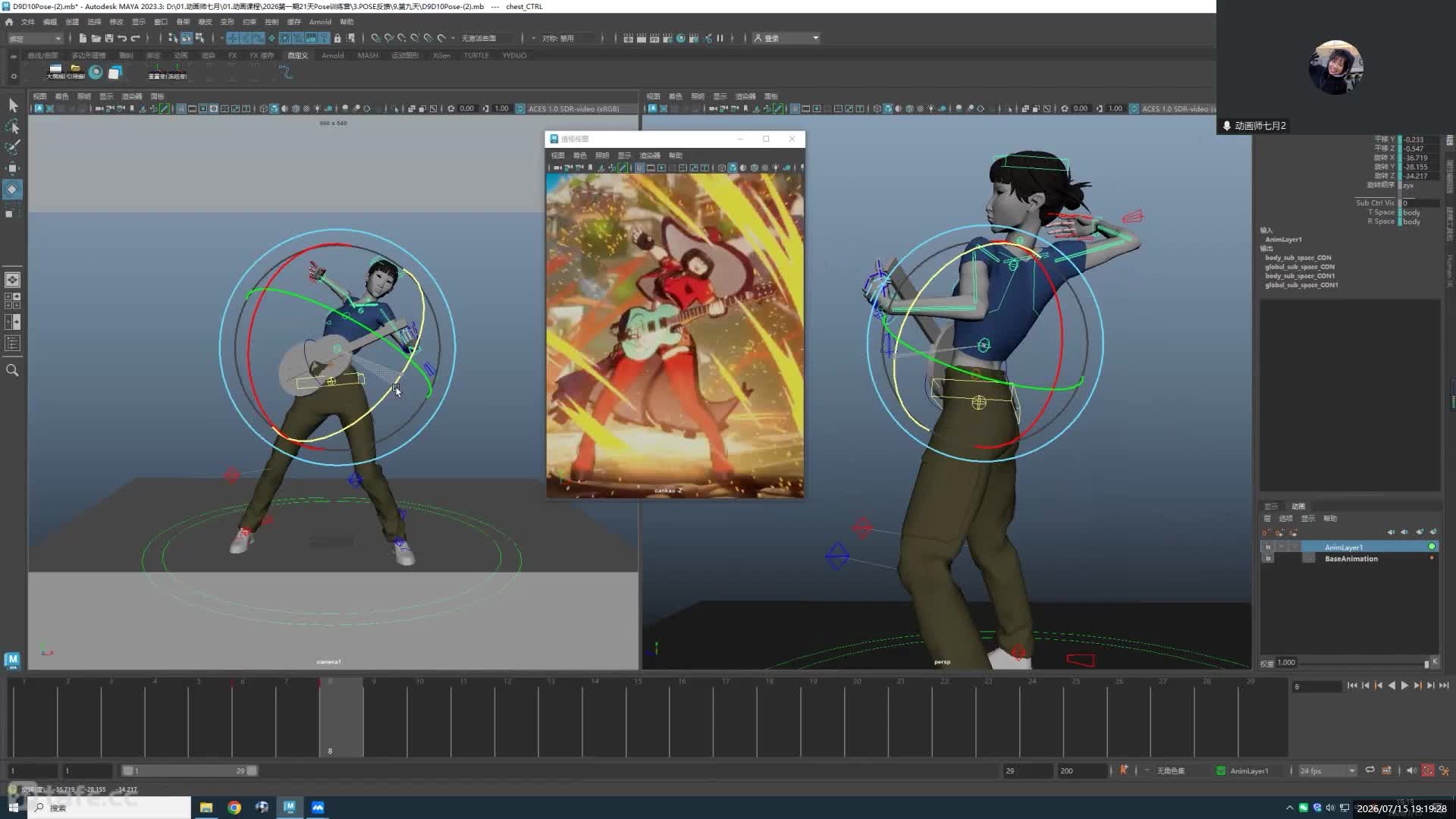1456x819 pixels.
Task: Play animation forwards
Action: point(1404,686)
